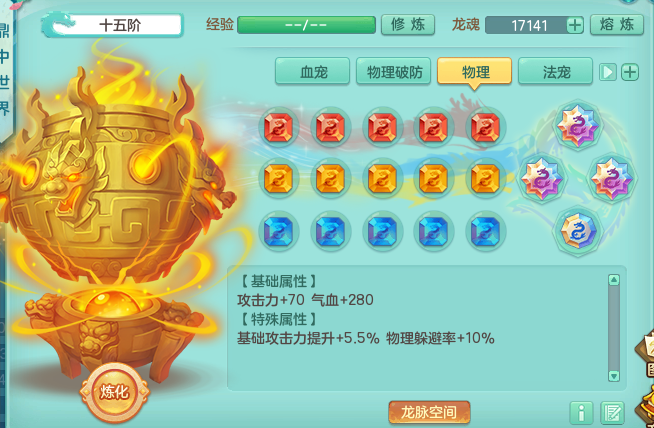The height and width of the screenshot is (428, 654).
Task: Open 龙脉空间 button
Action: click(x=429, y=412)
